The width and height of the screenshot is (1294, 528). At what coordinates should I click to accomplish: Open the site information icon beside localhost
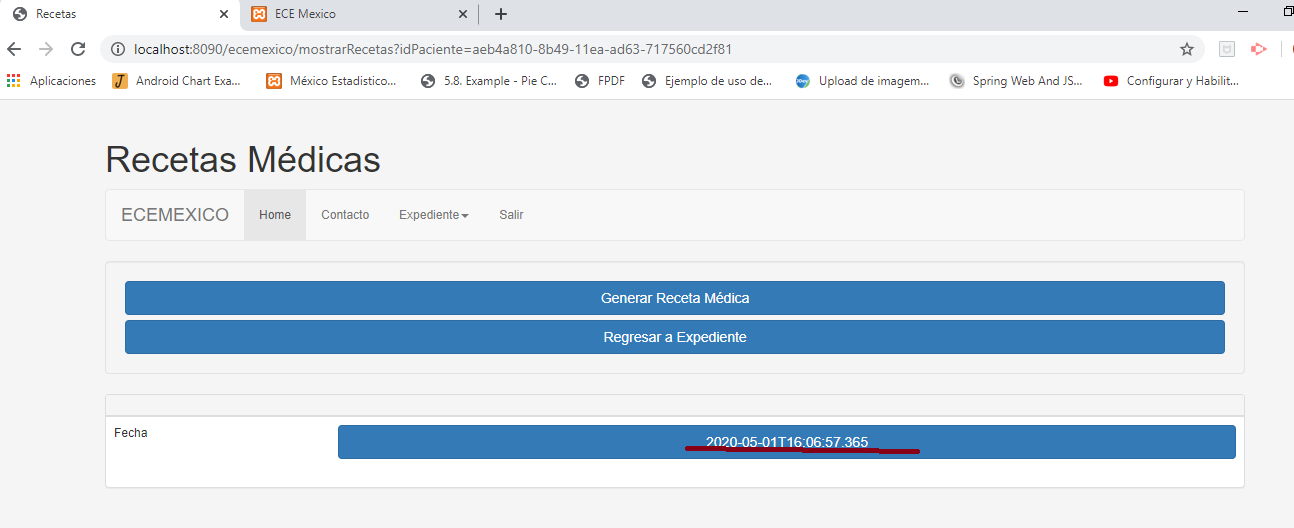[118, 49]
